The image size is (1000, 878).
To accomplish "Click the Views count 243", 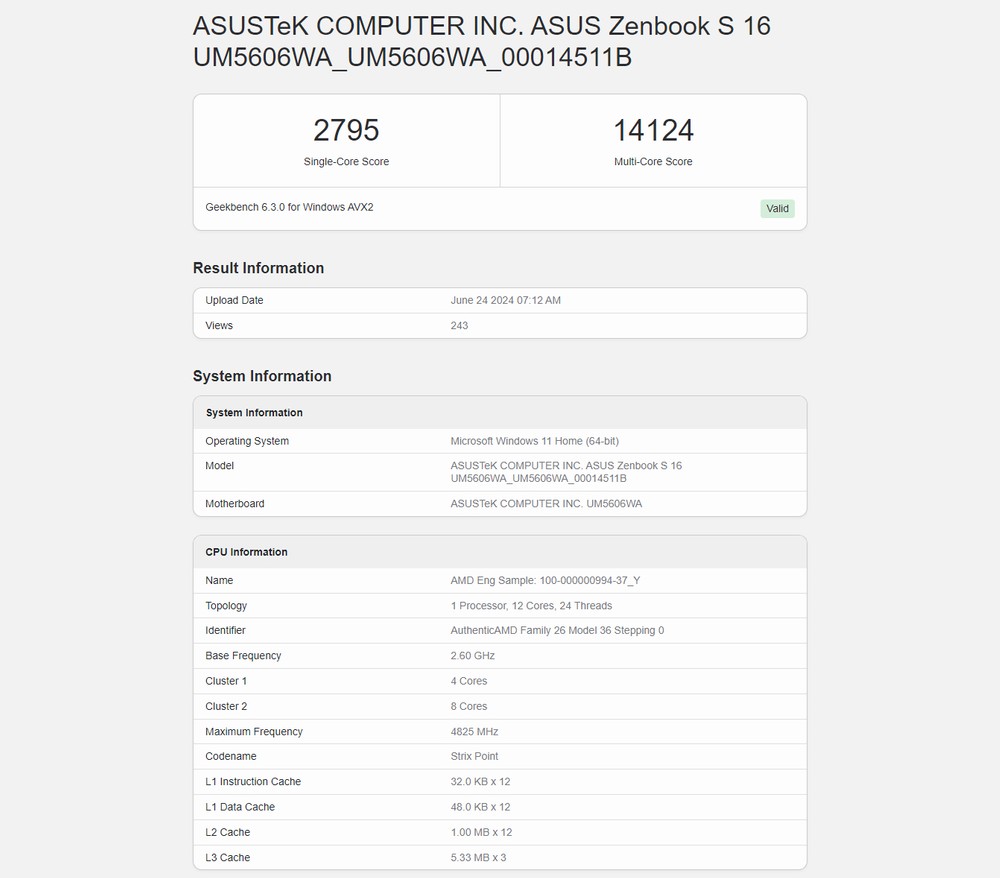I will (459, 326).
